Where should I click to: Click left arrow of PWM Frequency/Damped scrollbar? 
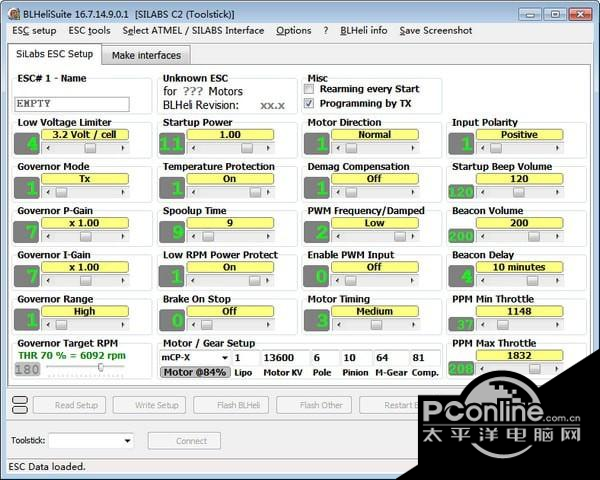pyautogui.click(x=338, y=237)
